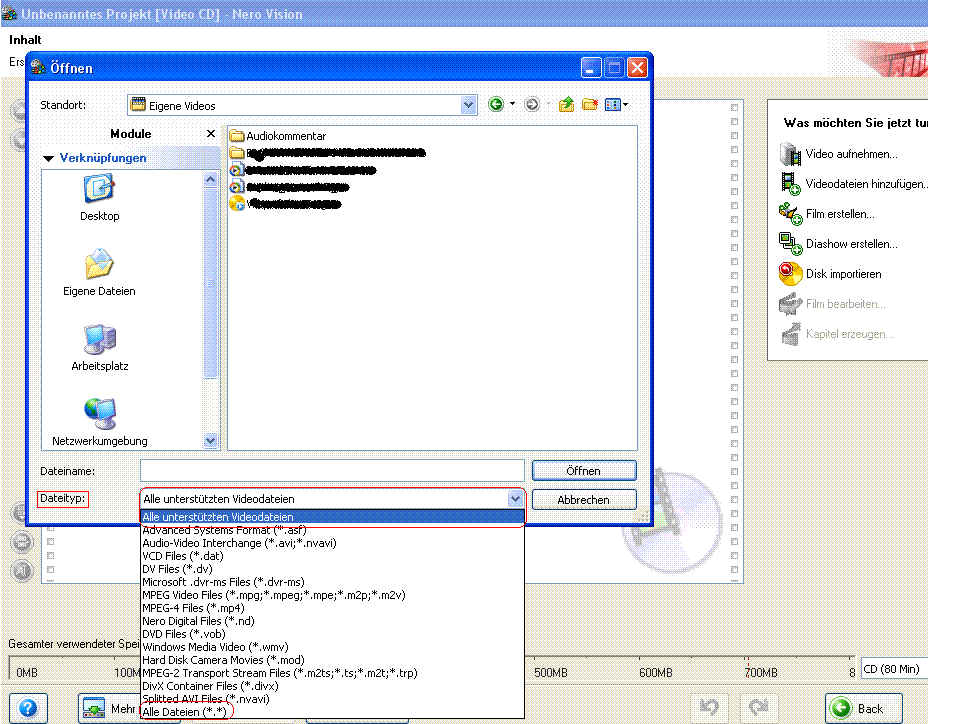Choose VCD Files (*.dat)
This screenshot has height=724, width=956.
pos(332,556)
